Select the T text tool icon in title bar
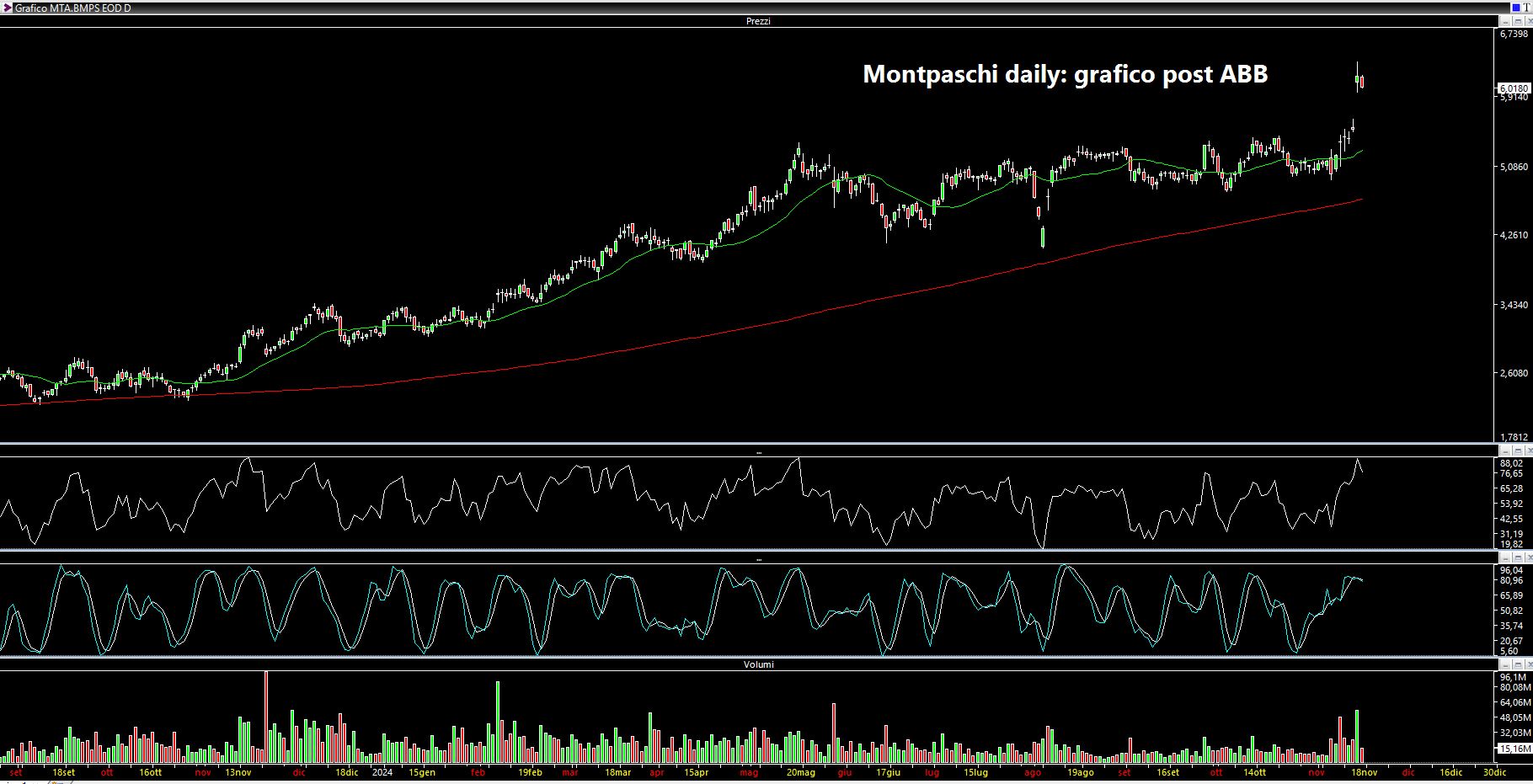Screen dimensions: 1533x784 [1527, 8]
